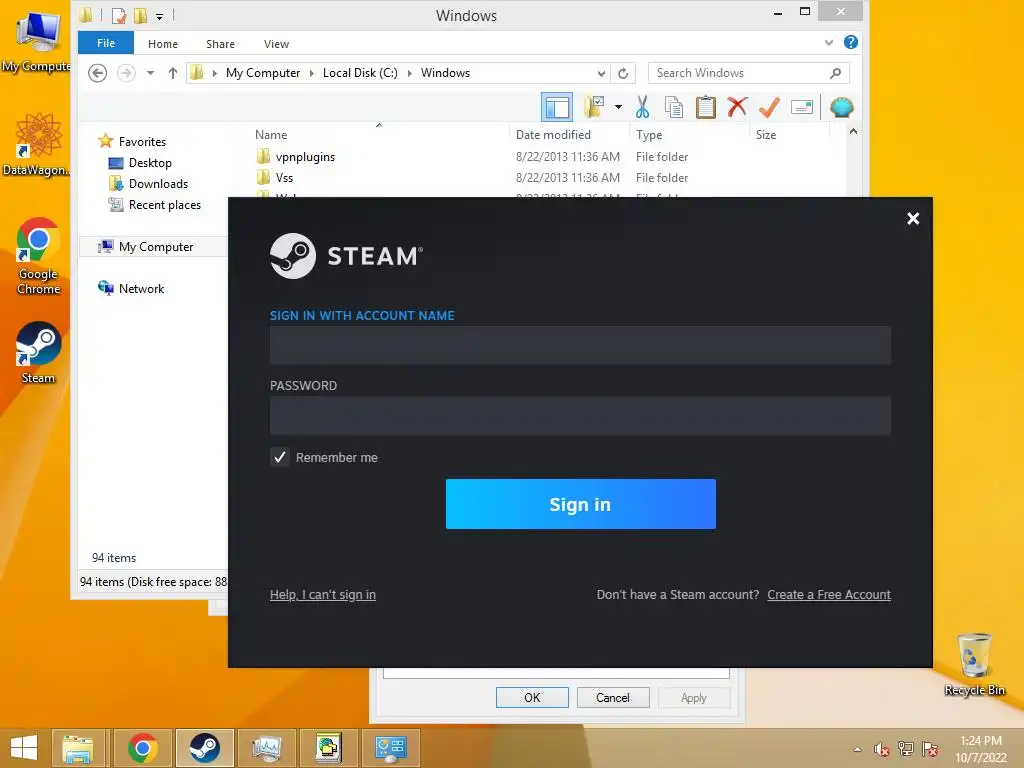Click the Rename icon in toolbar
This screenshot has height=768, width=1024.
(801, 107)
